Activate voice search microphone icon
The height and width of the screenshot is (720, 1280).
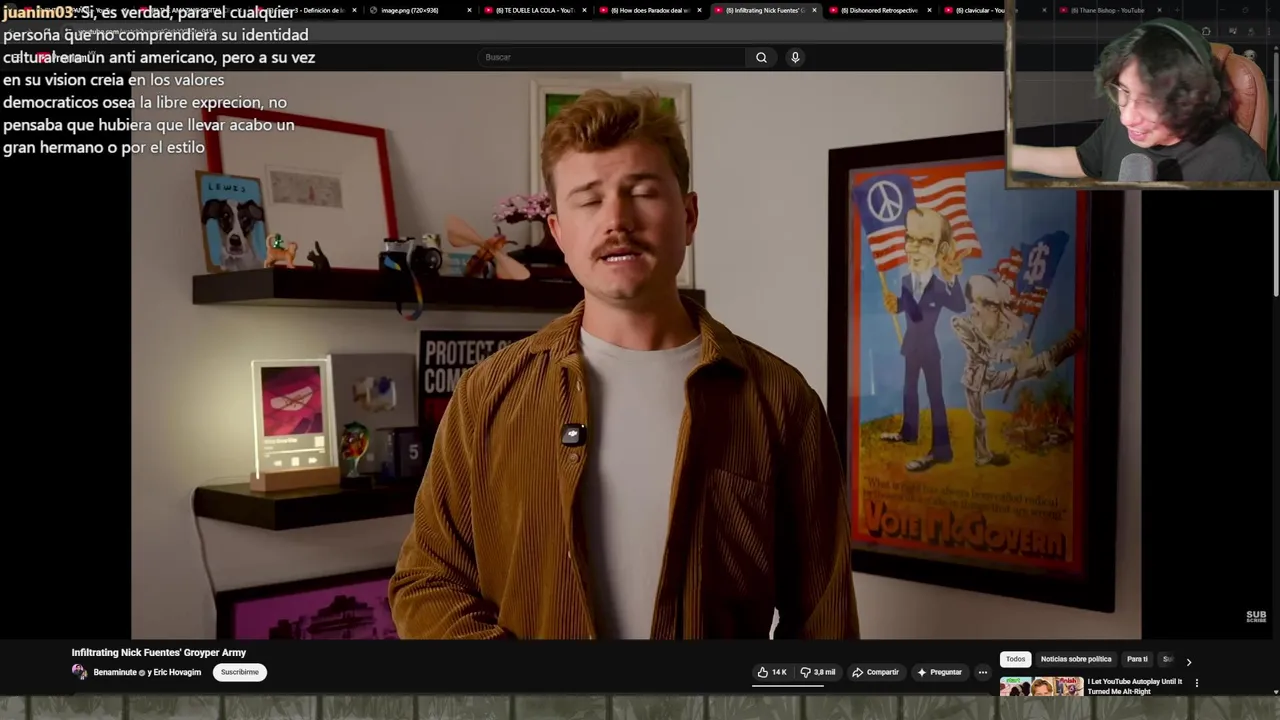tap(795, 57)
